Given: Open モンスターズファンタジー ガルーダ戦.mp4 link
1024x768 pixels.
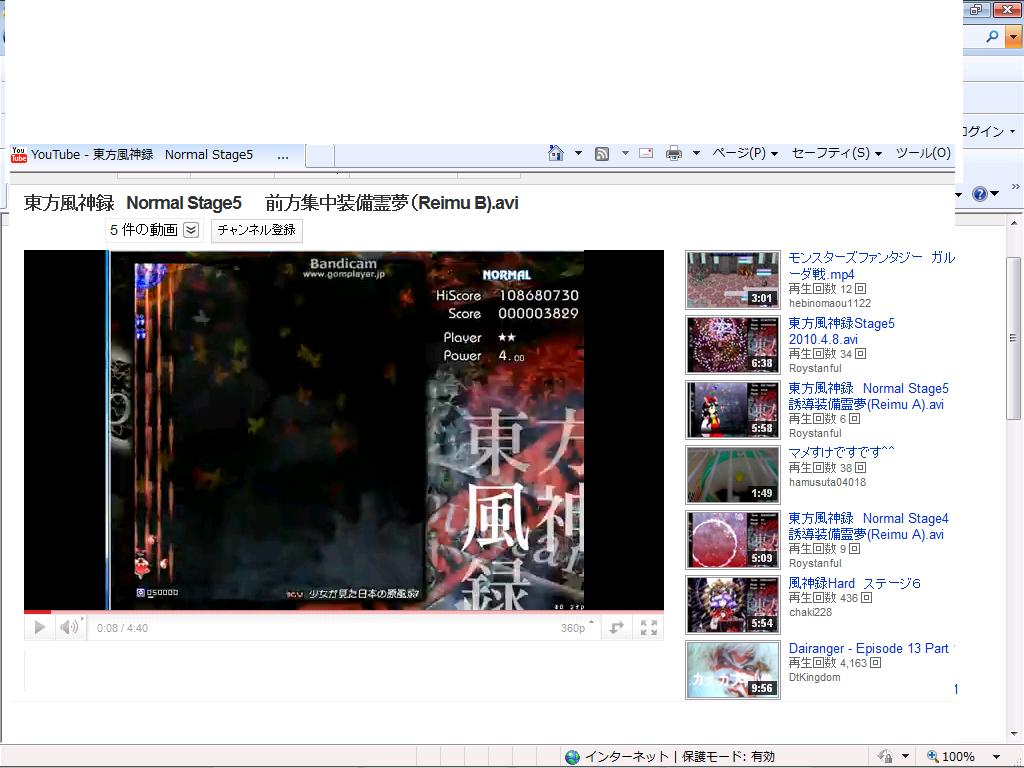Looking at the screenshot, I should click(x=872, y=265).
